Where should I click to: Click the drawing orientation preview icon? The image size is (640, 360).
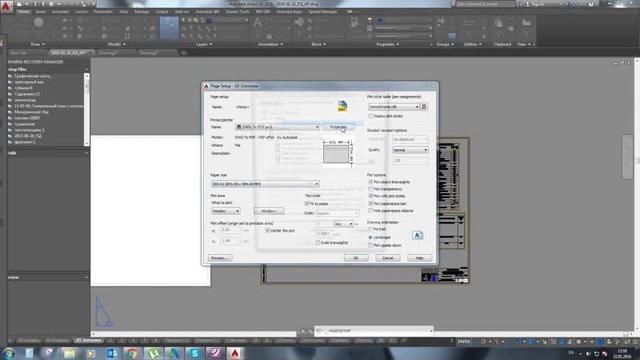click(417, 236)
